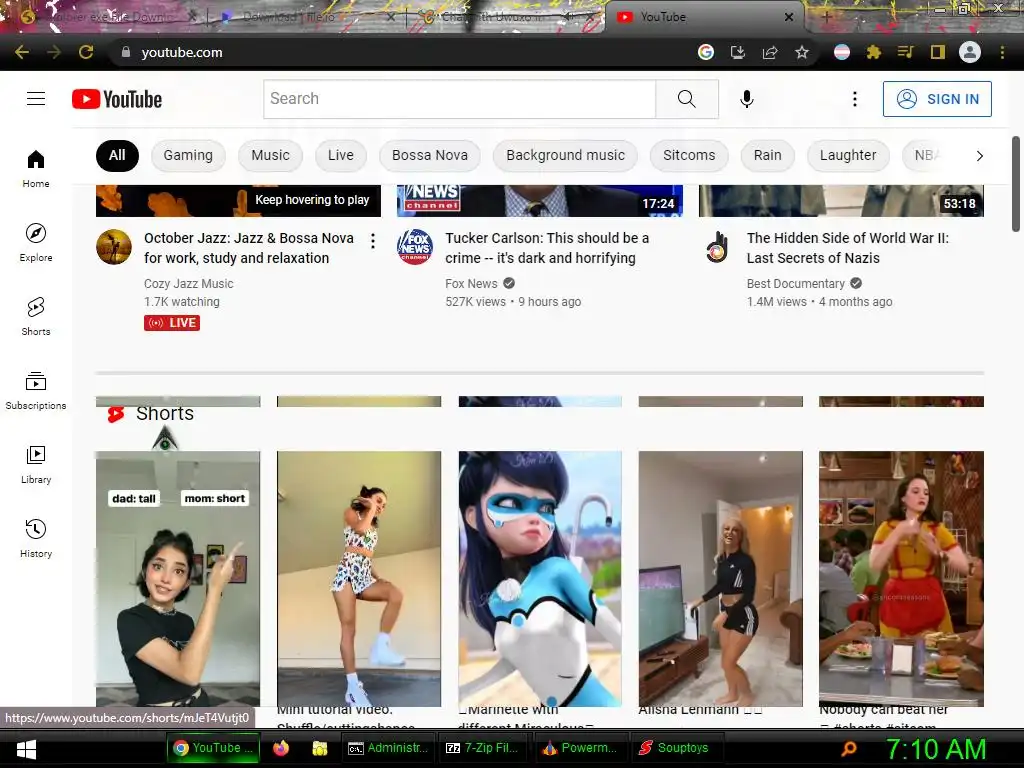Click install app icon in address bar
This screenshot has height=768, width=1024.
tap(737, 52)
